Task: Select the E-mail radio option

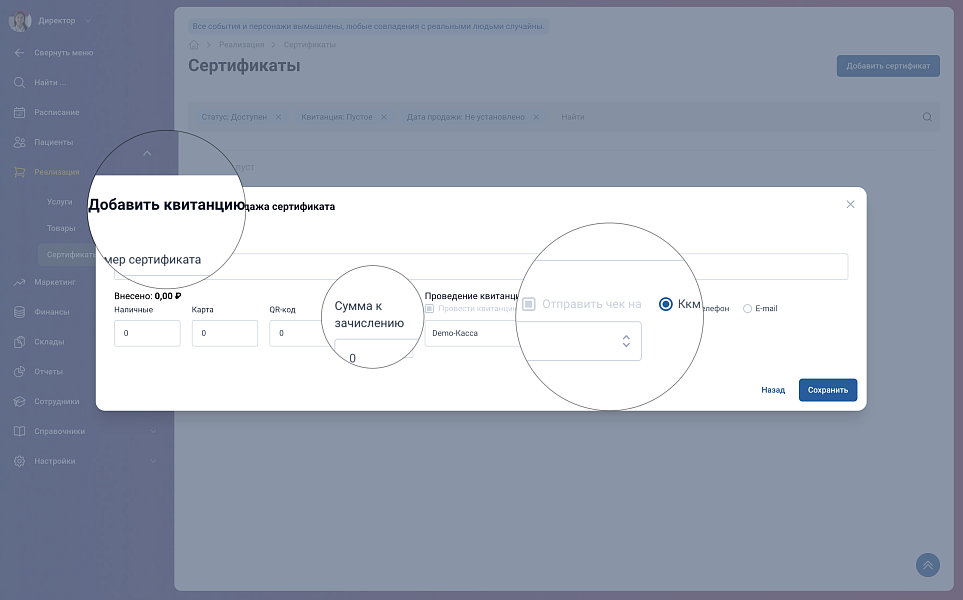Action: click(747, 309)
